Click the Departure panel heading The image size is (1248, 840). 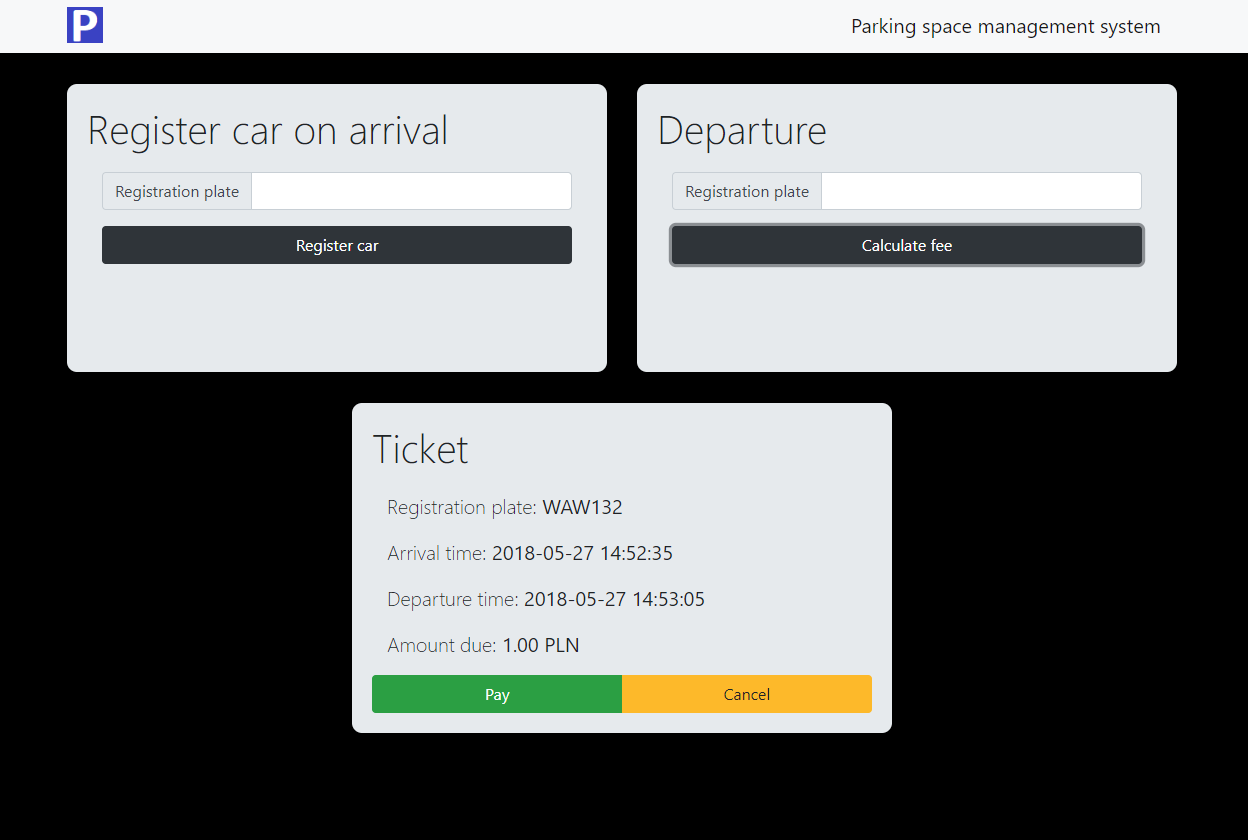coord(742,131)
